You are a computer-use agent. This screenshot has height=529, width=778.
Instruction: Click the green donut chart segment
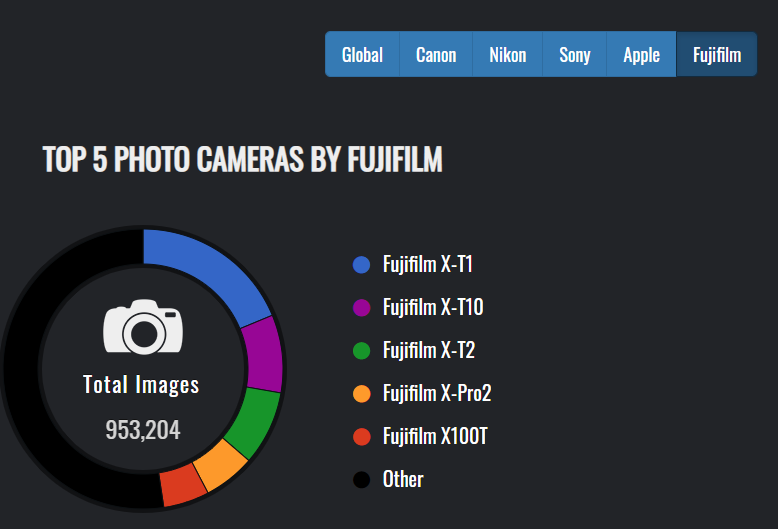pyautogui.click(x=254, y=421)
